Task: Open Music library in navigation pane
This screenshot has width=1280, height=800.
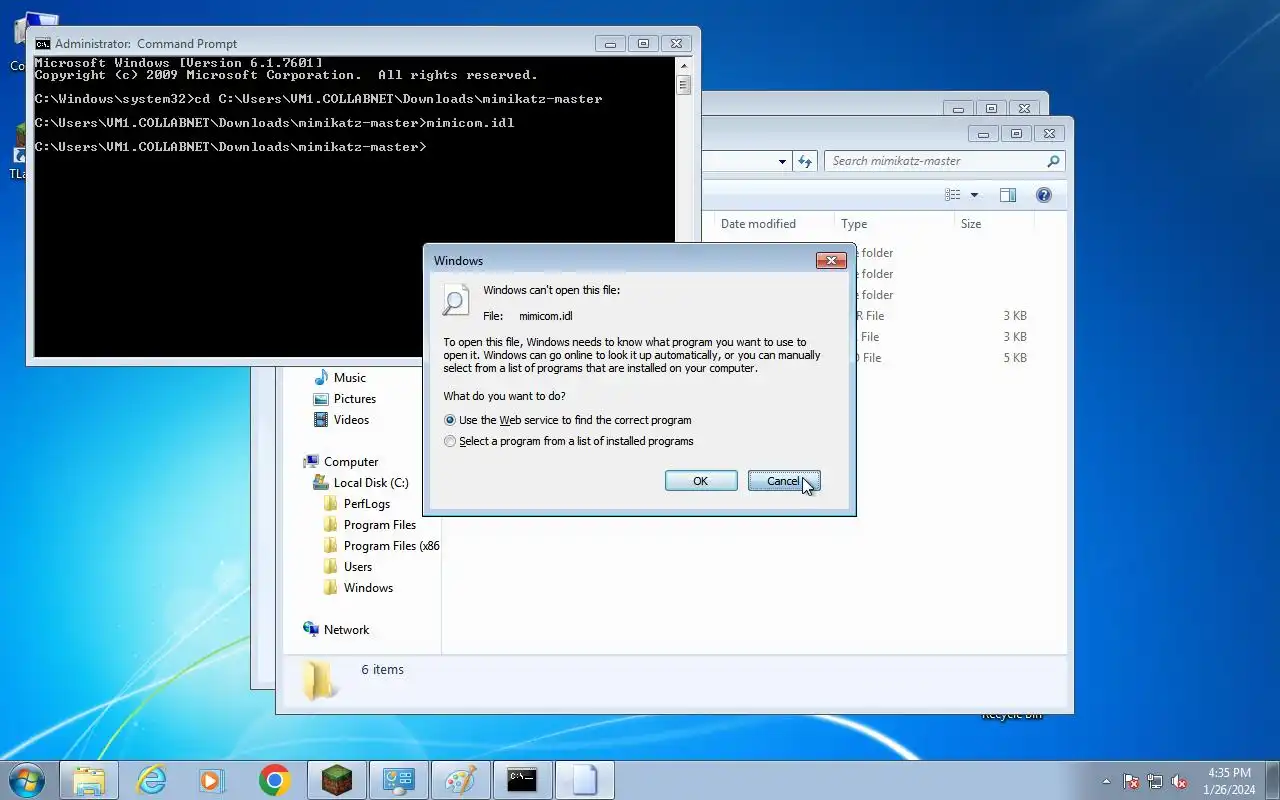Action: tap(350, 378)
